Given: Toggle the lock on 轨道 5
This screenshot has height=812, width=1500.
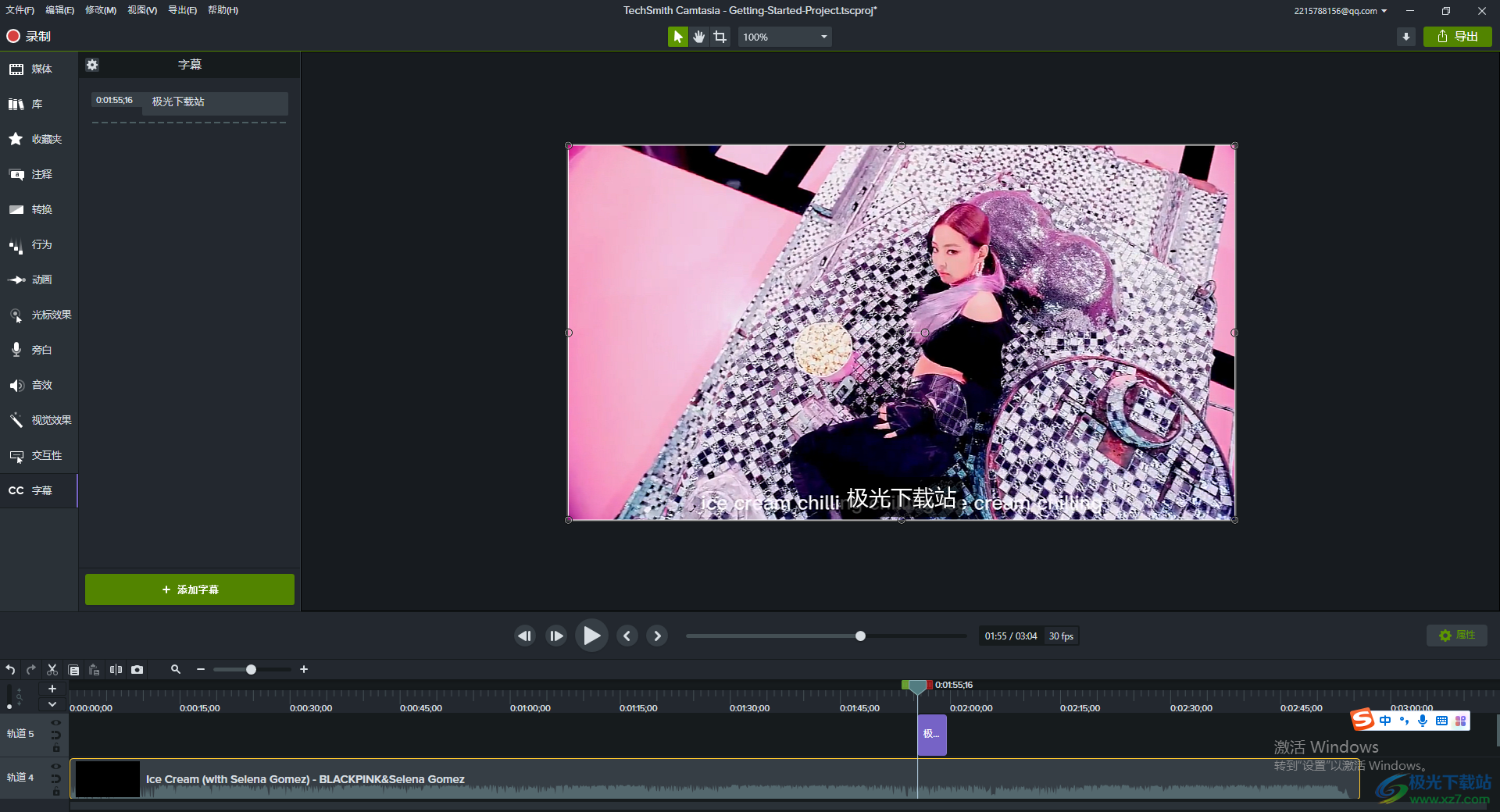Looking at the screenshot, I should 56,748.
